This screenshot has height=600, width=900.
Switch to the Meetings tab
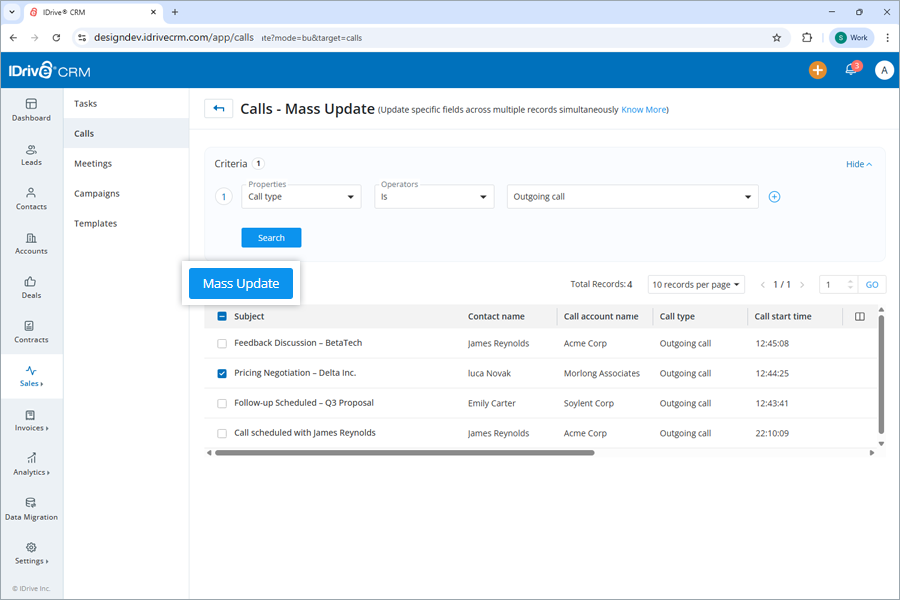92,163
